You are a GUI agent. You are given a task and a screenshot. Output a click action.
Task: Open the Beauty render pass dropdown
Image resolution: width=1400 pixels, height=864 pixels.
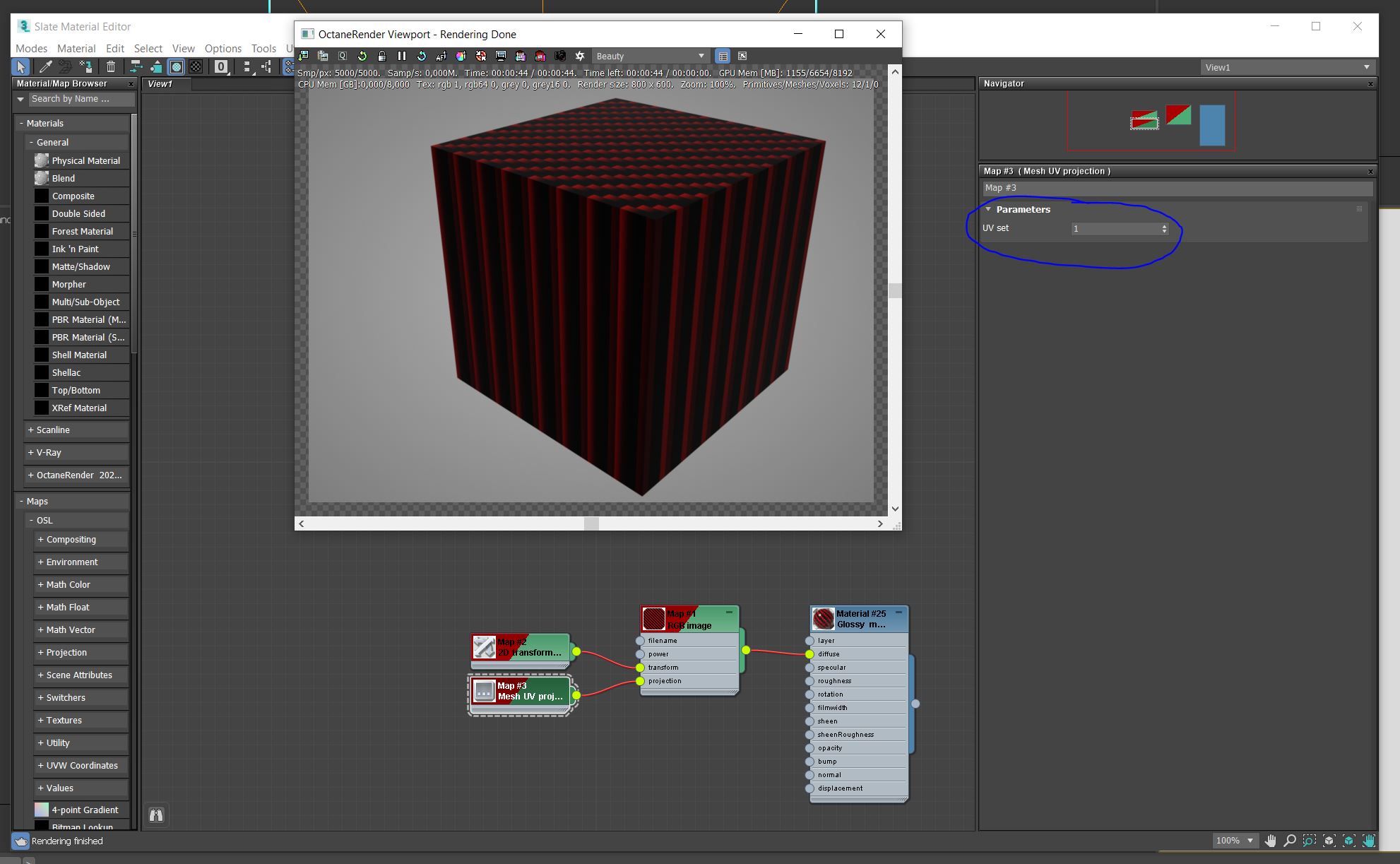(650, 56)
